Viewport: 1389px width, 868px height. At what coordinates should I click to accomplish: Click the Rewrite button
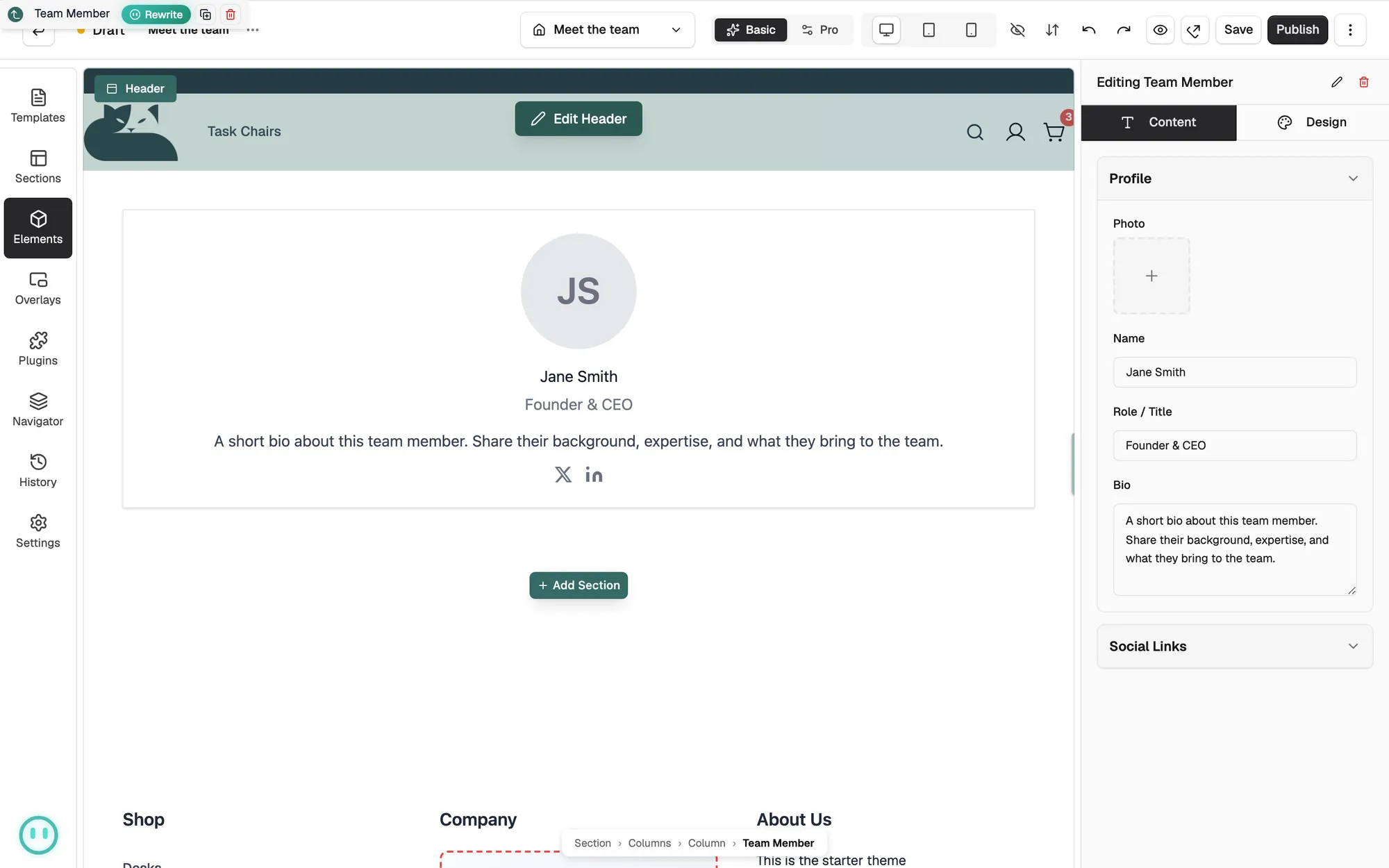156,14
